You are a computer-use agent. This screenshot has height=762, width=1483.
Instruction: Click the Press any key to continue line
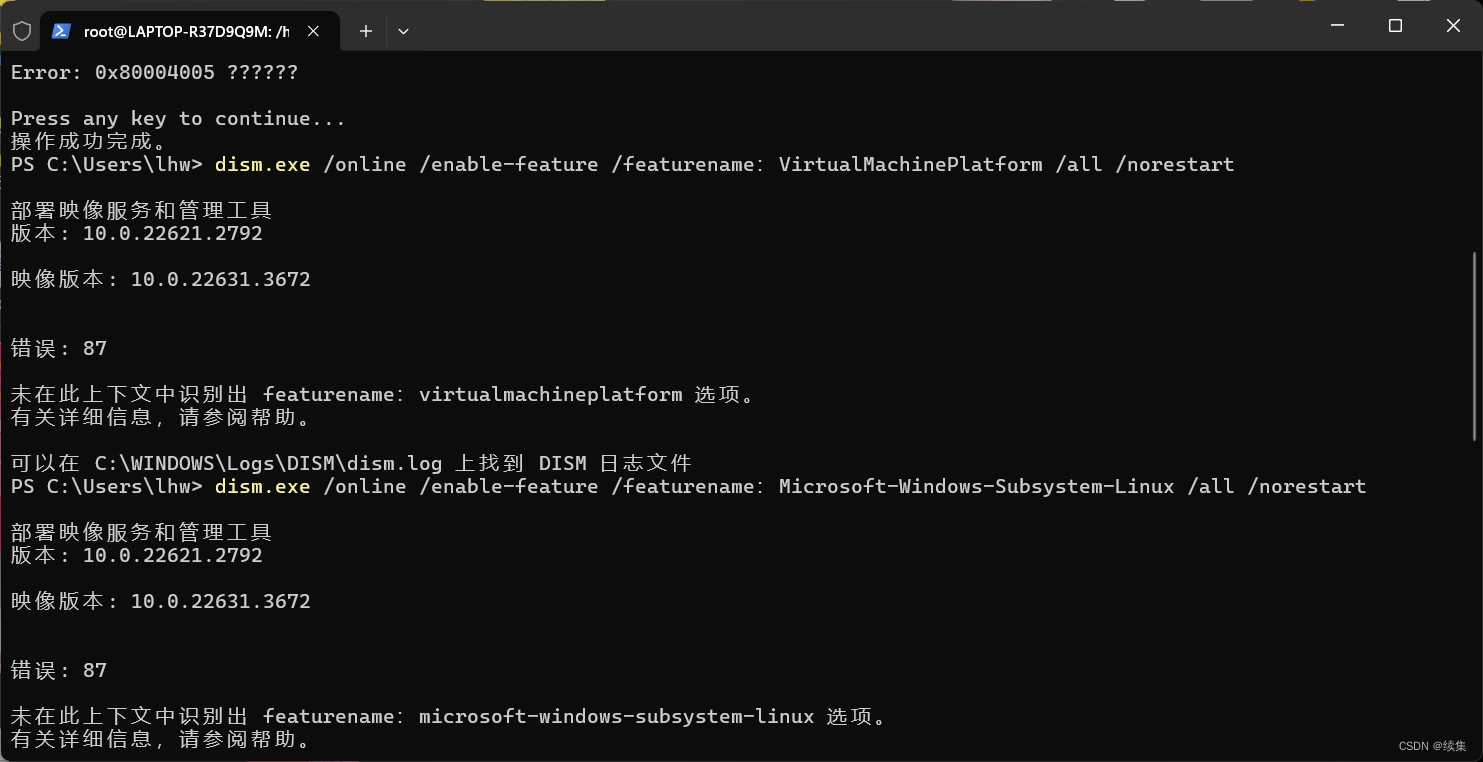(x=176, y=118)
